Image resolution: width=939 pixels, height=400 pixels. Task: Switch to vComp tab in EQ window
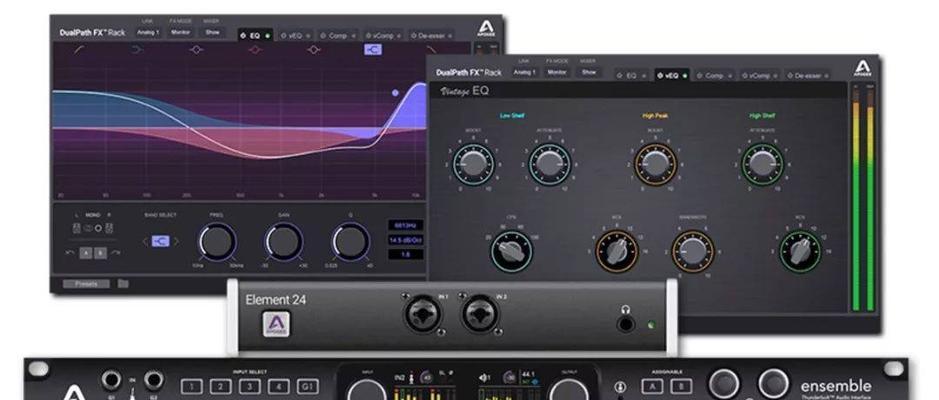(x=384, y=36)
